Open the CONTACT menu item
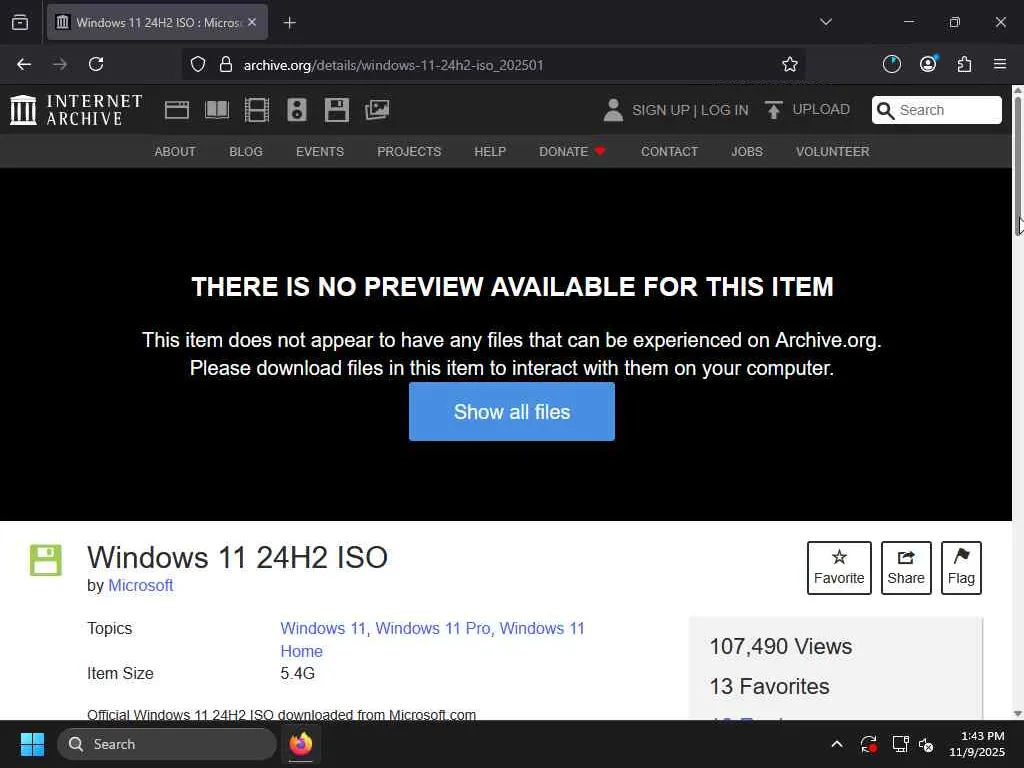Viewport: 1024px width, 768px height. click(x=669, y=152)
